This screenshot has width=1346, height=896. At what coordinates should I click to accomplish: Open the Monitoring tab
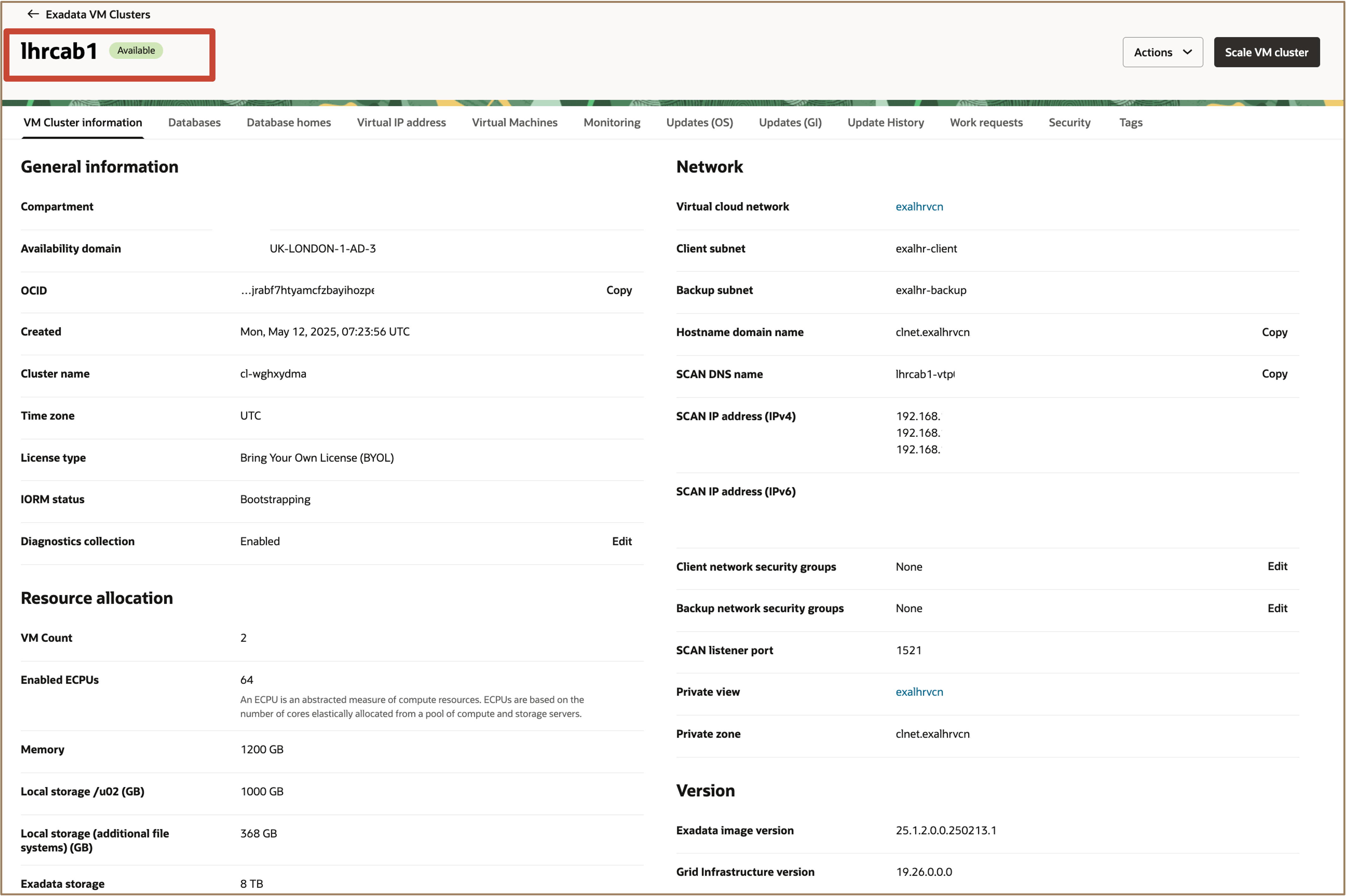[x=612, y=122]
